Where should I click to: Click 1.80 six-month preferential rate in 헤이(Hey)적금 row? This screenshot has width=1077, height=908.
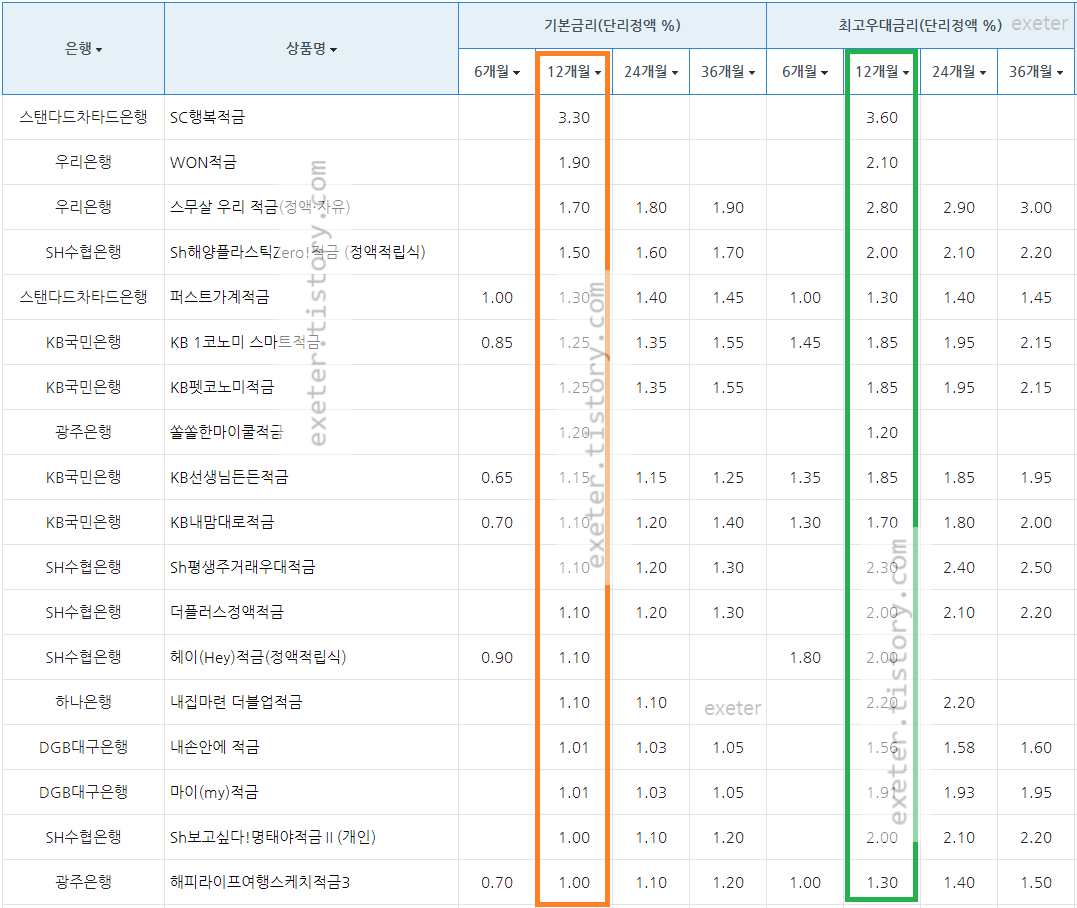(805, 657)
